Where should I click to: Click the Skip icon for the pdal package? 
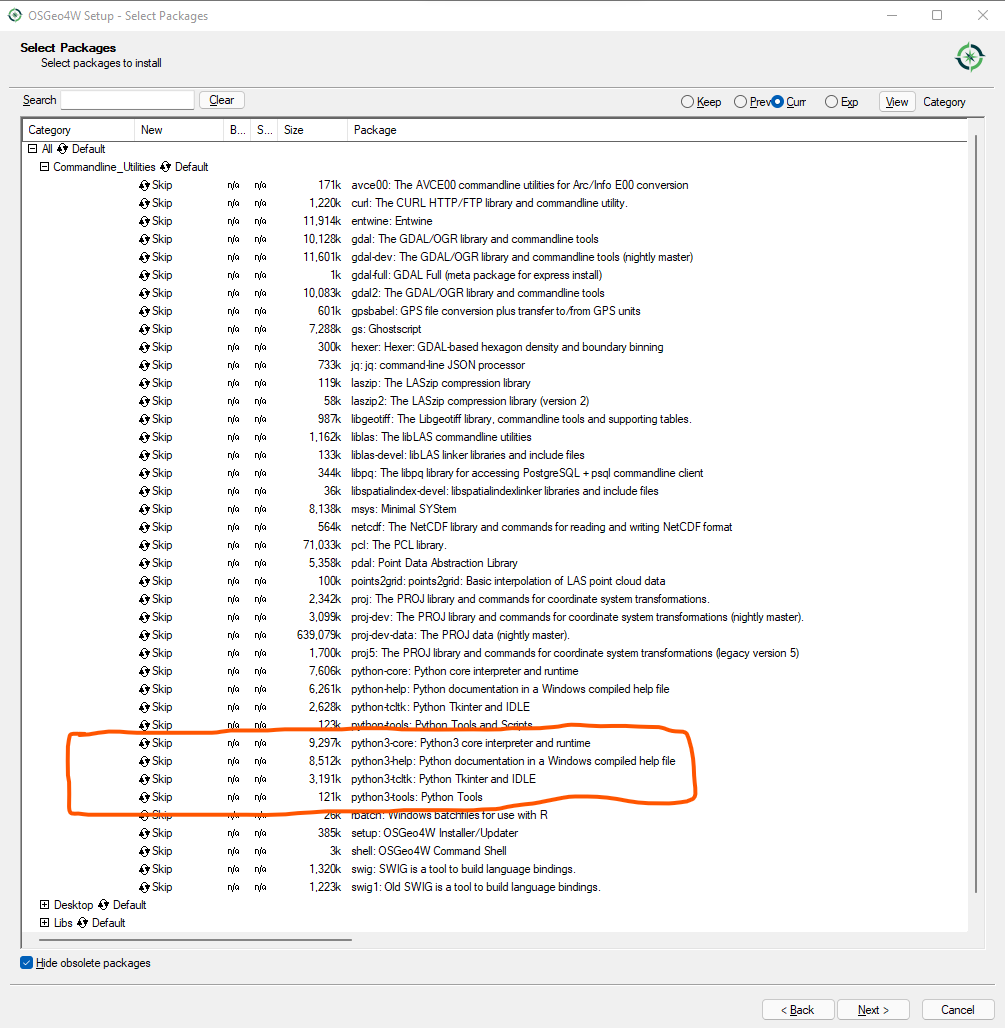pyautogui.click(x=144, y=564)
